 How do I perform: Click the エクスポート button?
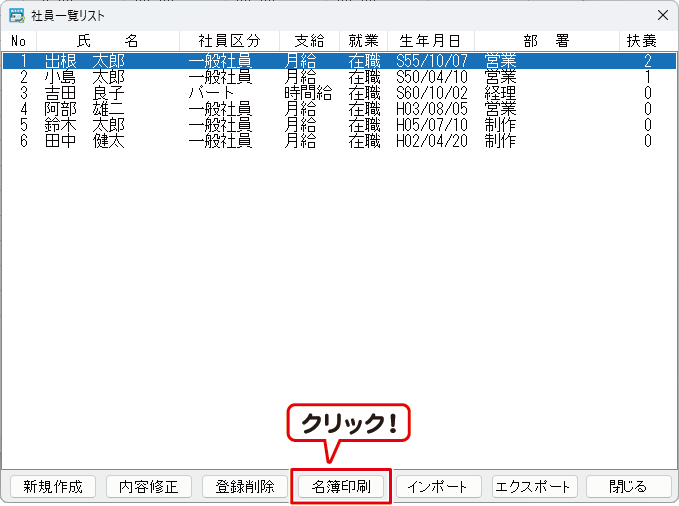pos(535,487)
